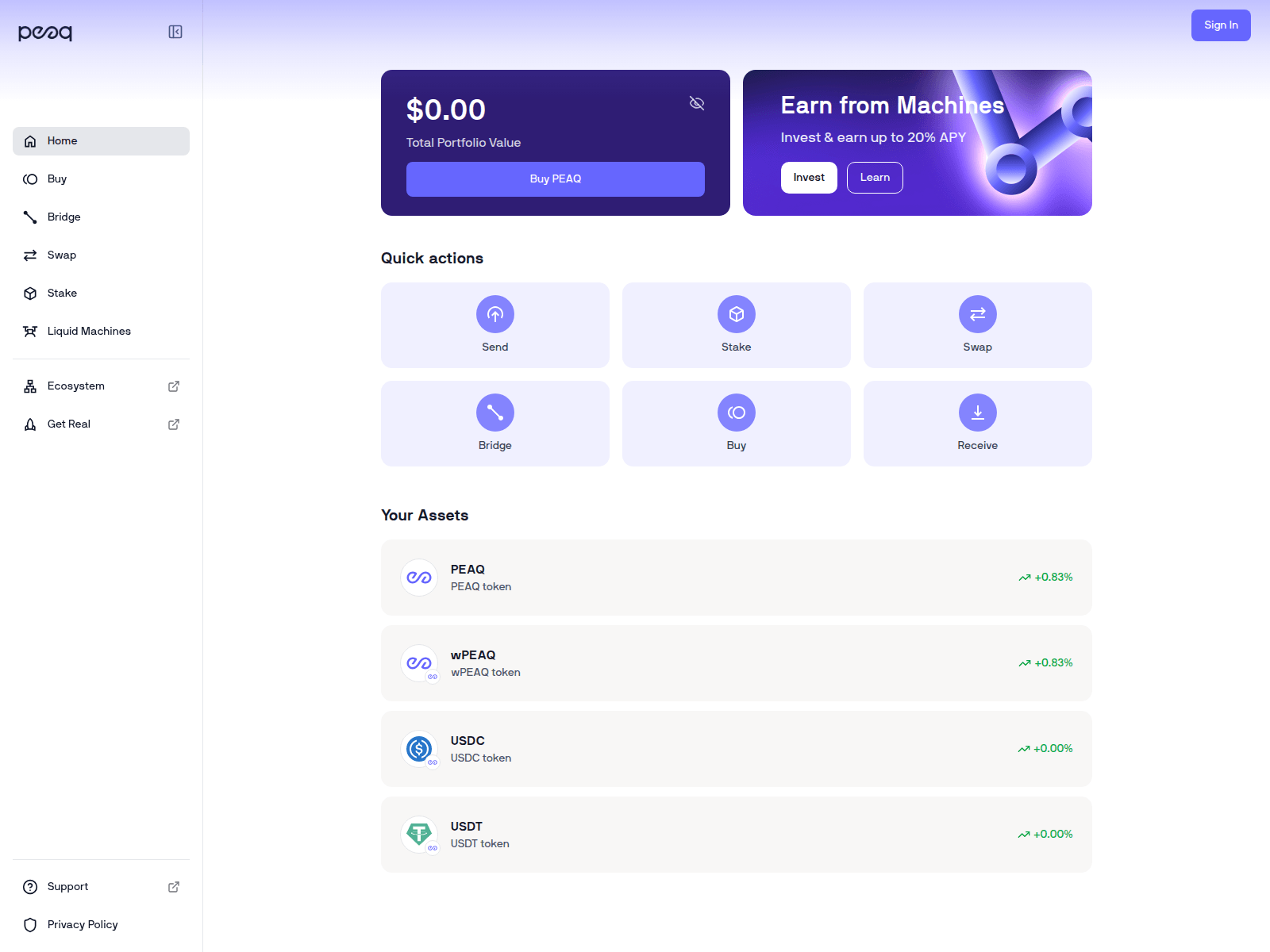The width and height of the screenshot is (1270, 952).
Task: Click the Send upload arrow icon
Action: [x=495, y=314]
